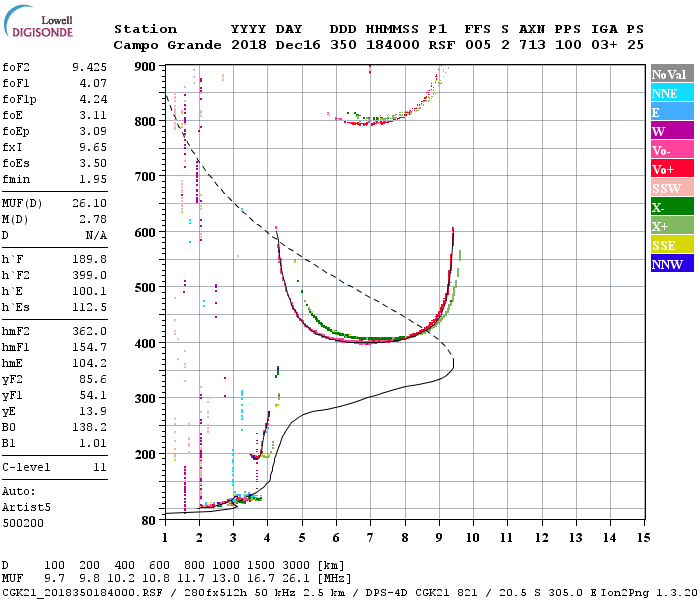Screen dimensions: 700x600
Task: Click the M(D) value 2.78
Action: click(x=93, y=219)
